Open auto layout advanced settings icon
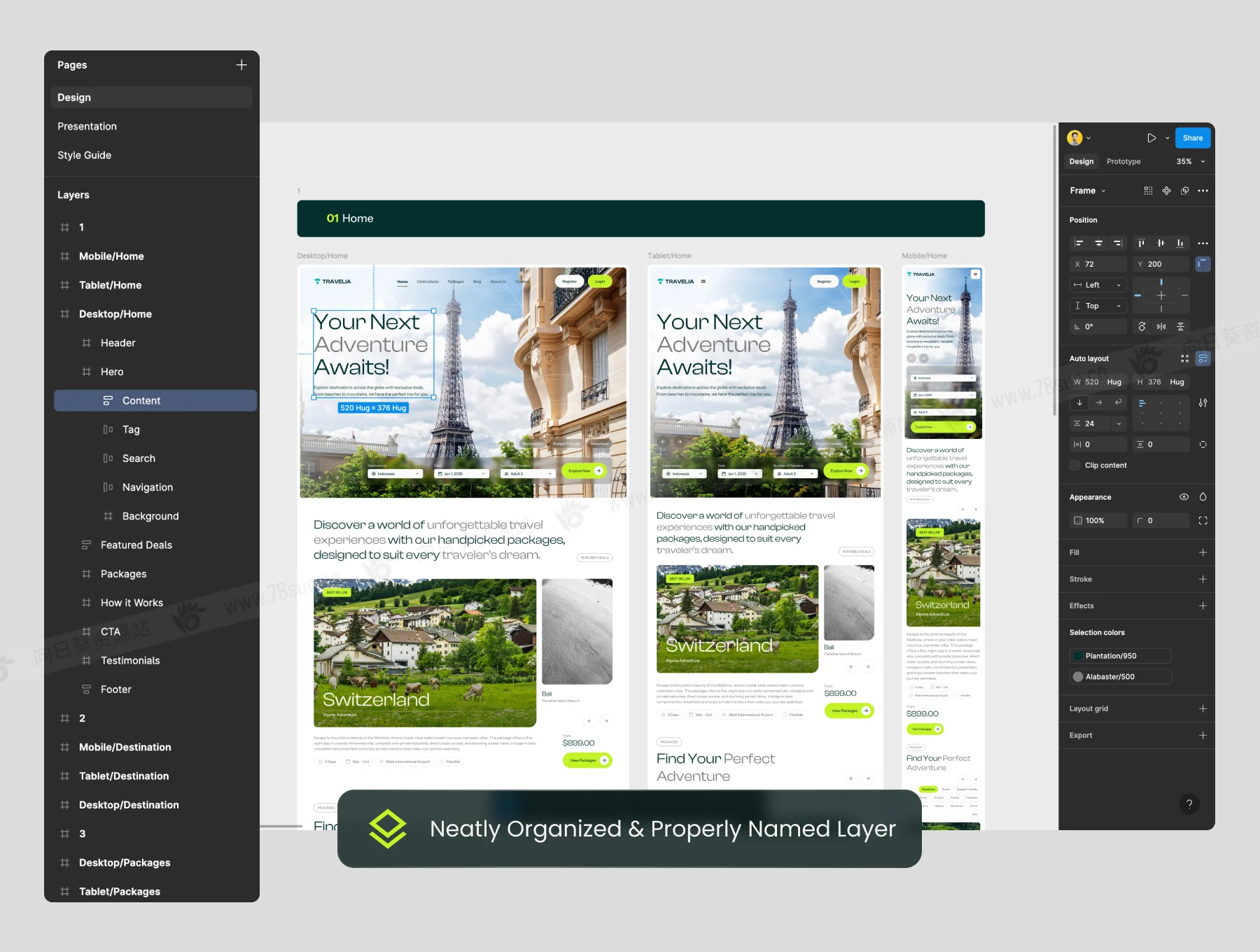 (1203, 403)
